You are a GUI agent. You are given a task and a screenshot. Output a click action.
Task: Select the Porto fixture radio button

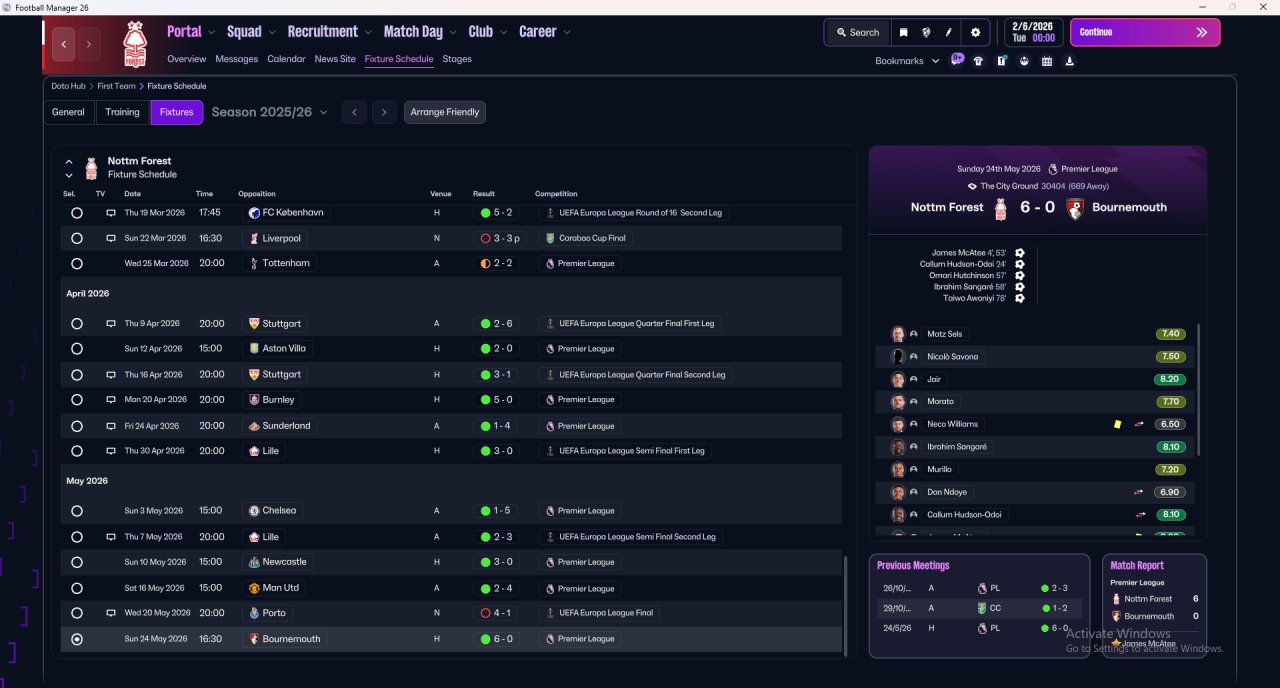(77, 613)
